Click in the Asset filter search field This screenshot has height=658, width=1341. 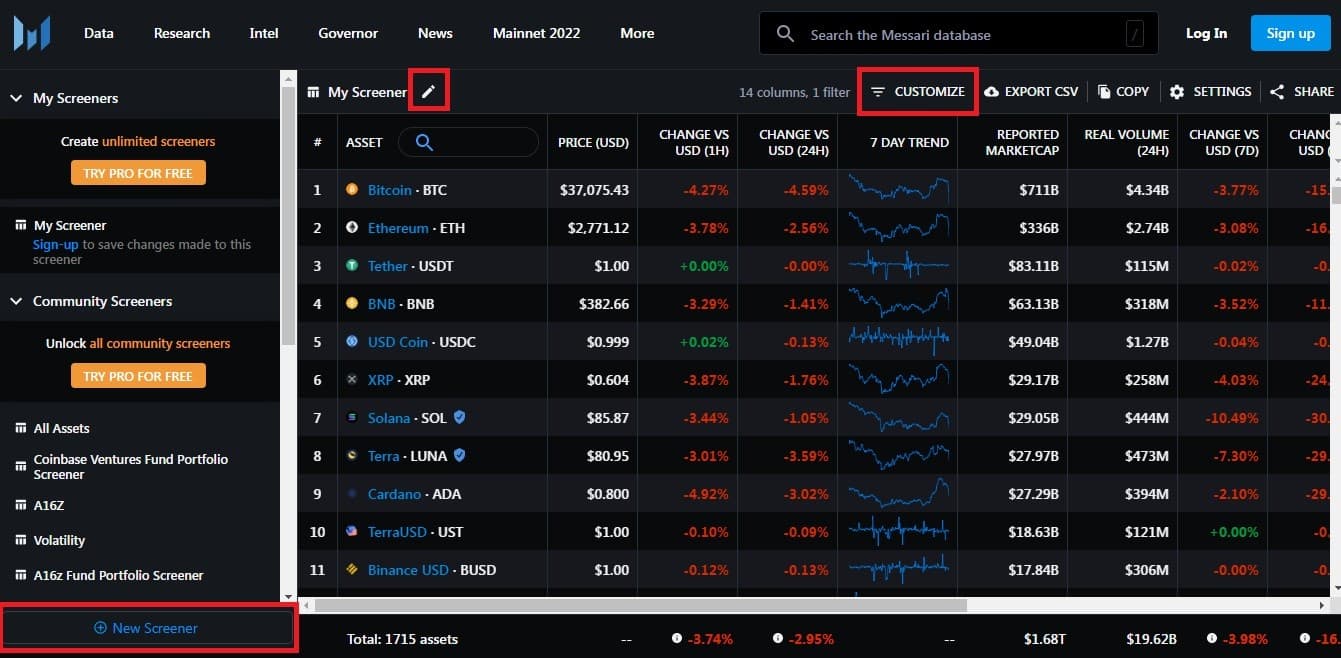click(468, 142)
